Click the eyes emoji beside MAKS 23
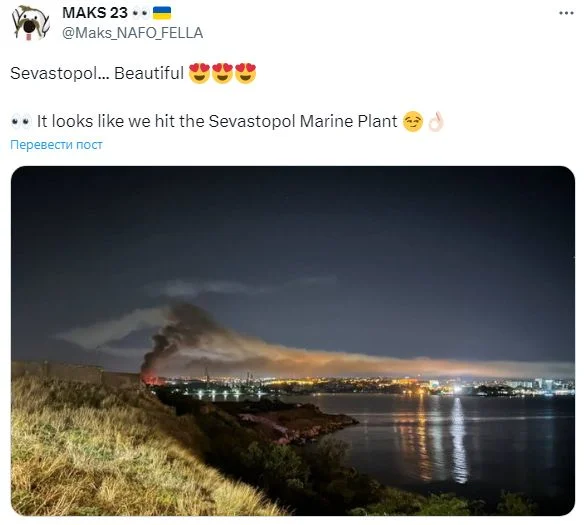The image size is (587, 525). 141,13
